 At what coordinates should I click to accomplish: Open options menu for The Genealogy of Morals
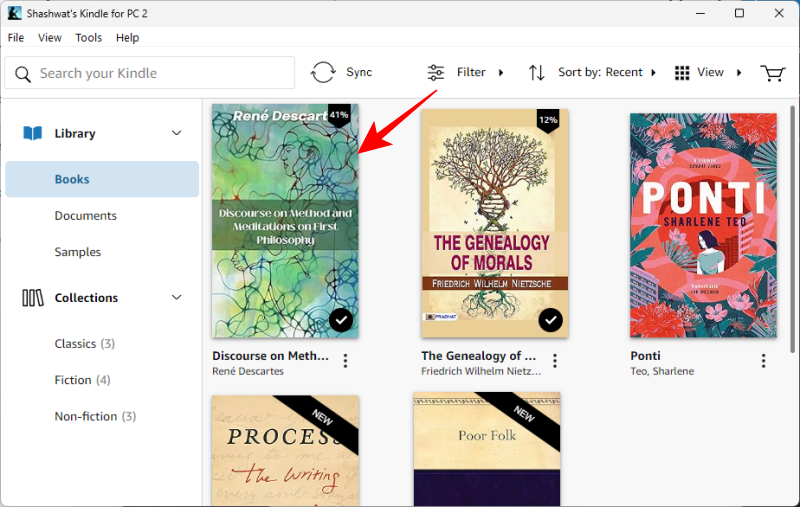click(555, 361)
